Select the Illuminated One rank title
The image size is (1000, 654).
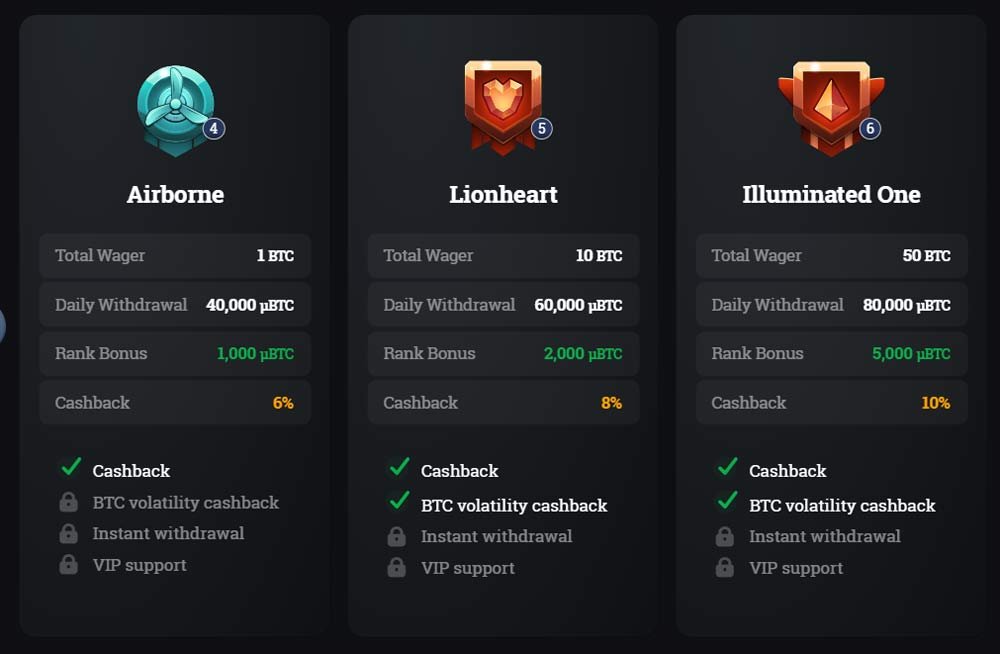point(831,194)
